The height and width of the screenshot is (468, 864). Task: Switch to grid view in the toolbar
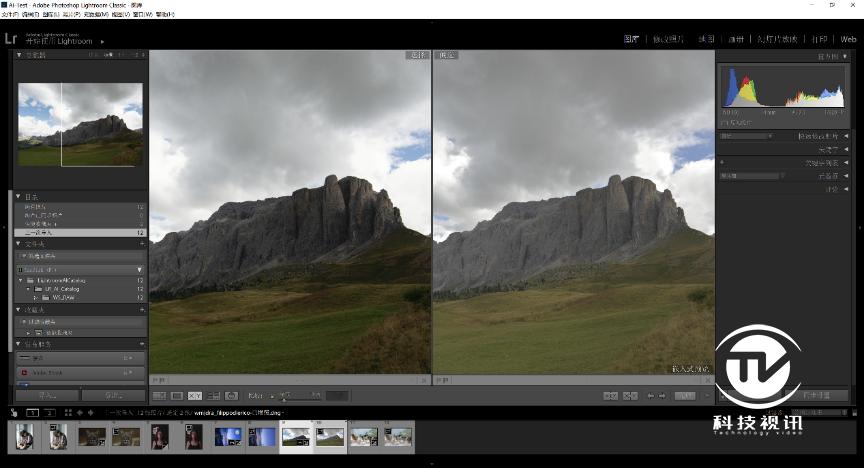tap(159, 396)
